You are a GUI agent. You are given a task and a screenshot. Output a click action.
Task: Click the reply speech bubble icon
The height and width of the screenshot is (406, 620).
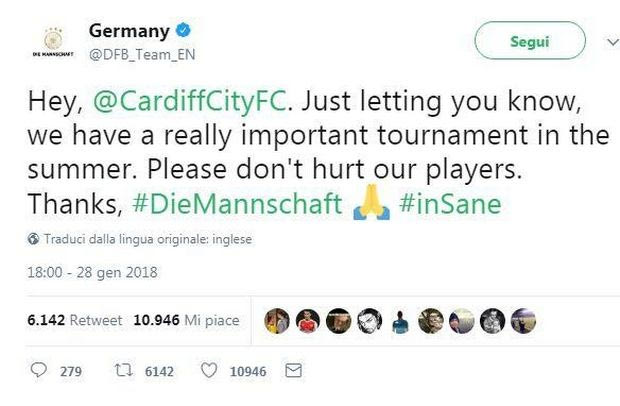tap(39, 371)
